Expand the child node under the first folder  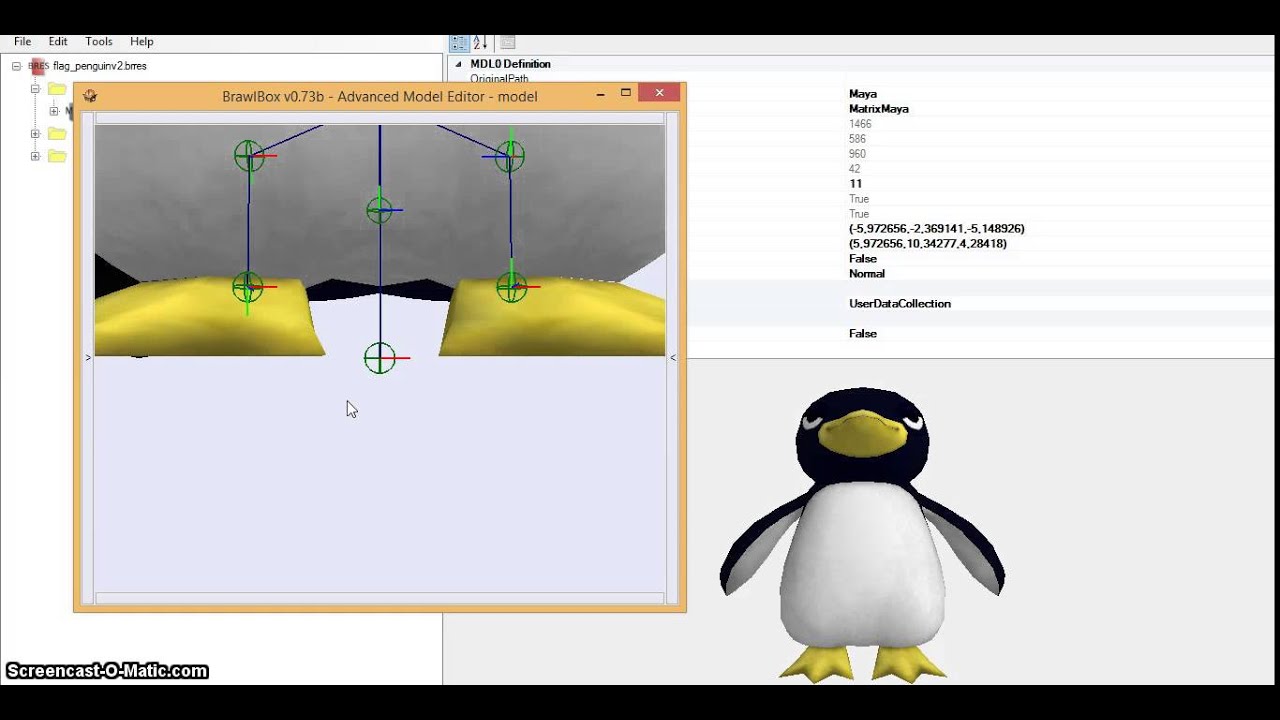[54, 111]
